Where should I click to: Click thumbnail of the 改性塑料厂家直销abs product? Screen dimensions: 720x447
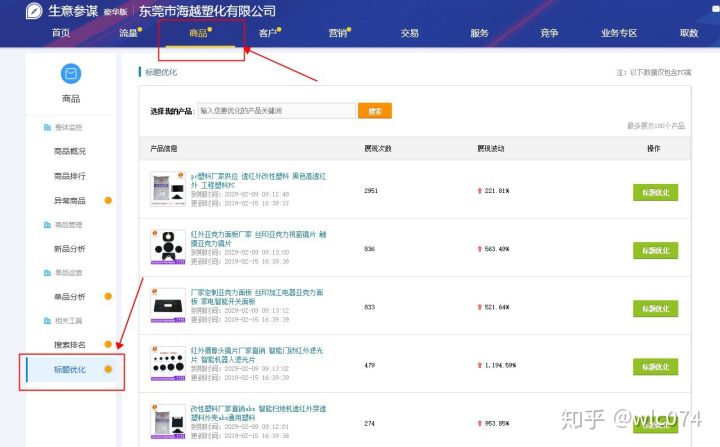[168, 421]
